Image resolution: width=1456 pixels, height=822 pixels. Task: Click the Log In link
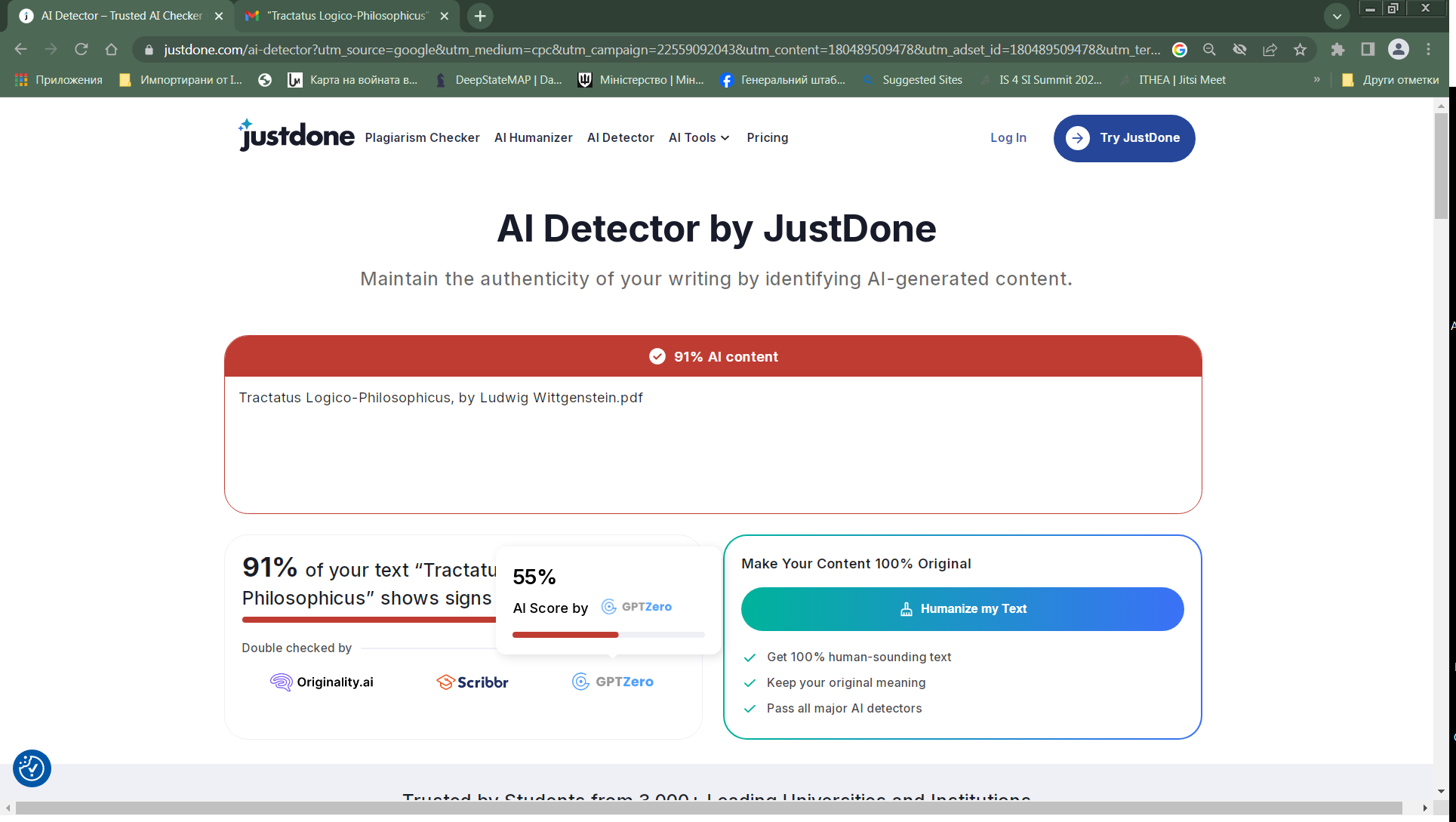click(x=1008, y=137)
